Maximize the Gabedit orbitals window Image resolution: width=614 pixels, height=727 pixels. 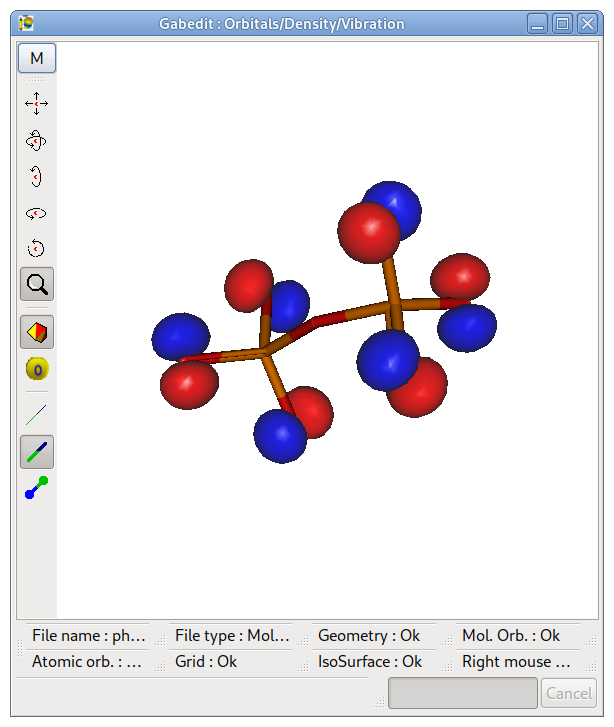(563, 23)
